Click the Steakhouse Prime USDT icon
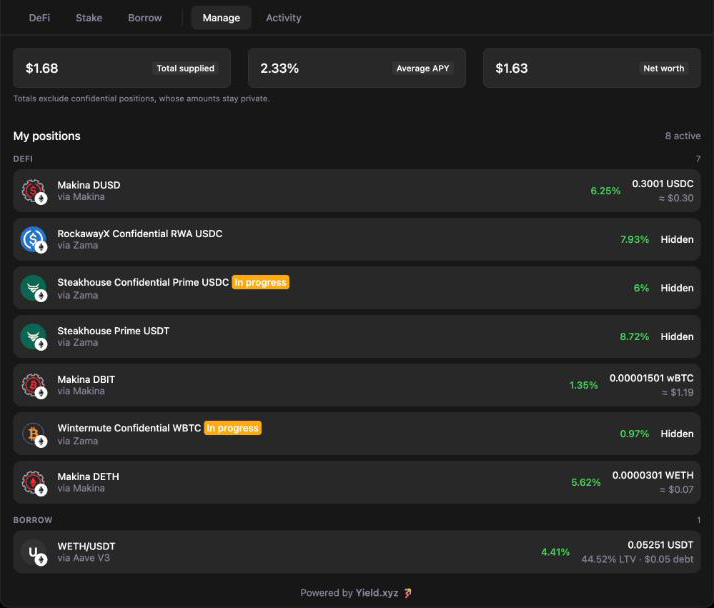Screen dimensions: 714x608 34,337
